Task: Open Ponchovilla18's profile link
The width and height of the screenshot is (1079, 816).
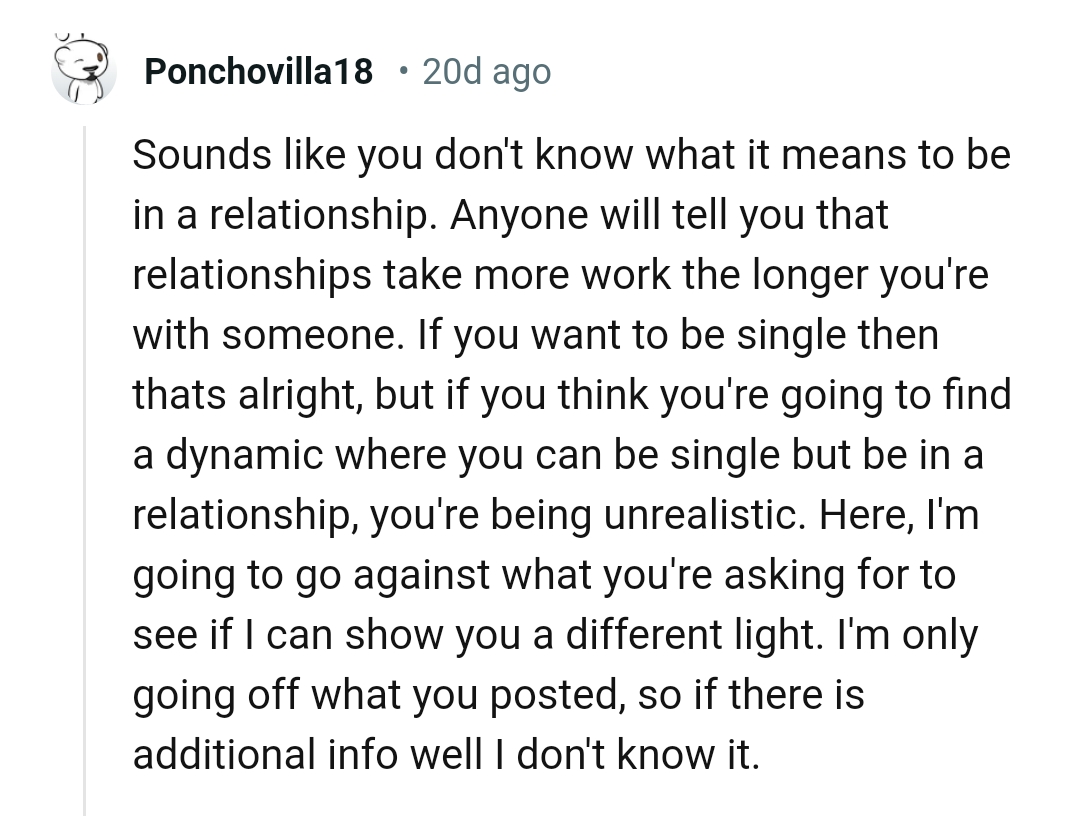Action: pos(258,71)
